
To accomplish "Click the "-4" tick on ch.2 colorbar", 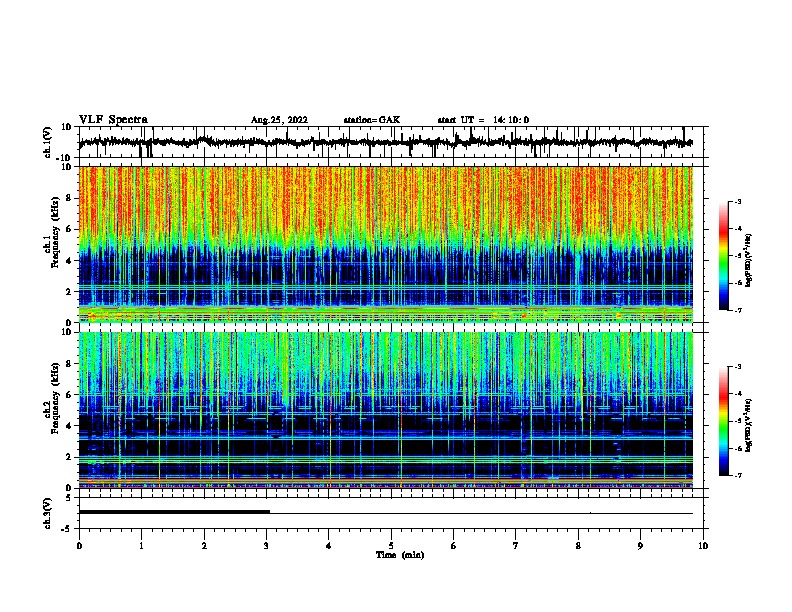I will tap(738, 394).
